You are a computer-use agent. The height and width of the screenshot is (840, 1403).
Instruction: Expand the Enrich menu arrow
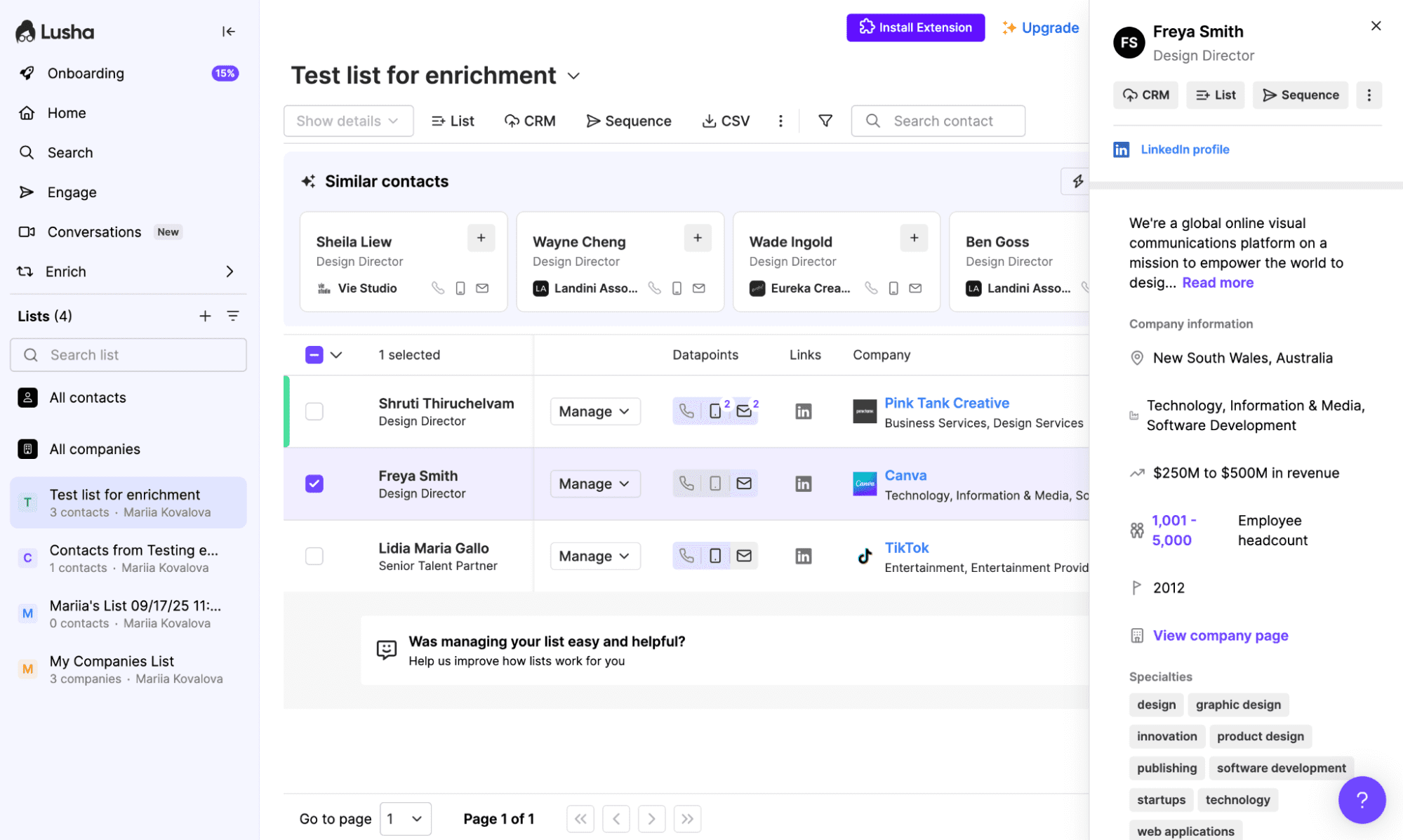230,272
